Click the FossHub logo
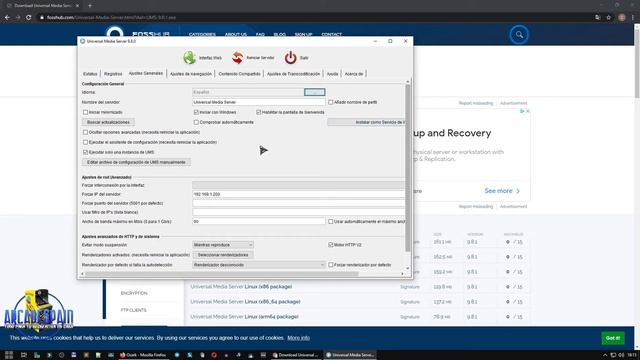The image size is (640, 360). pos(138,34)
